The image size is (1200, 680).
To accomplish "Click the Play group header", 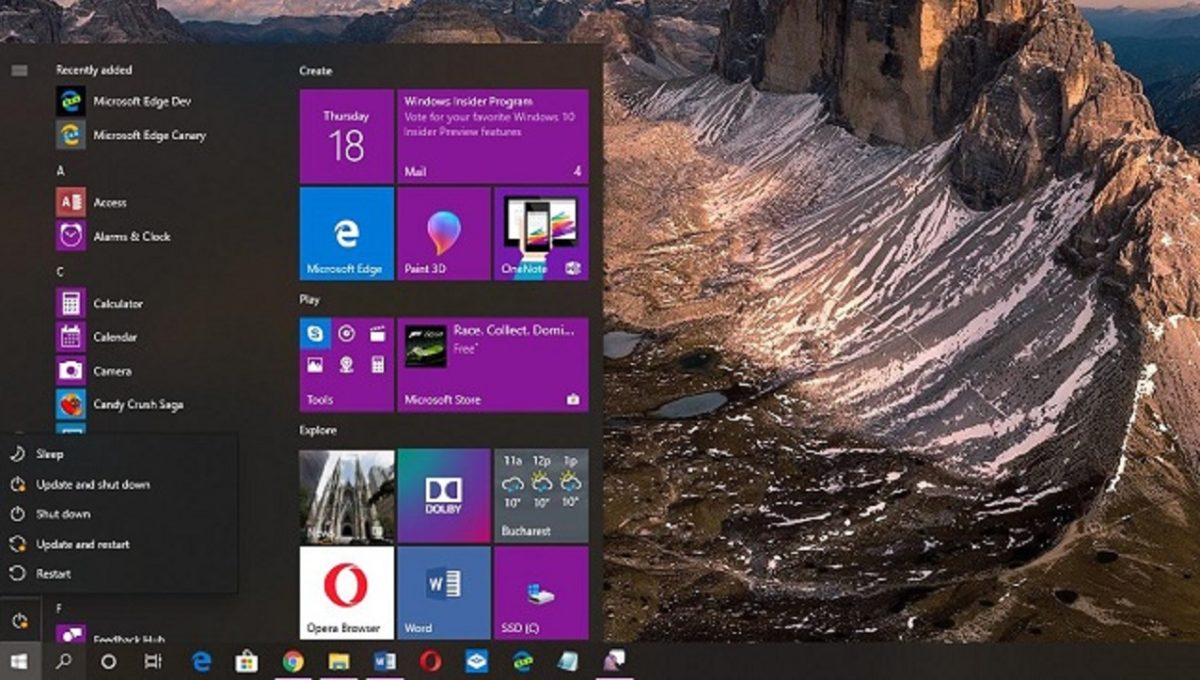I will click(x=309, y=299).
